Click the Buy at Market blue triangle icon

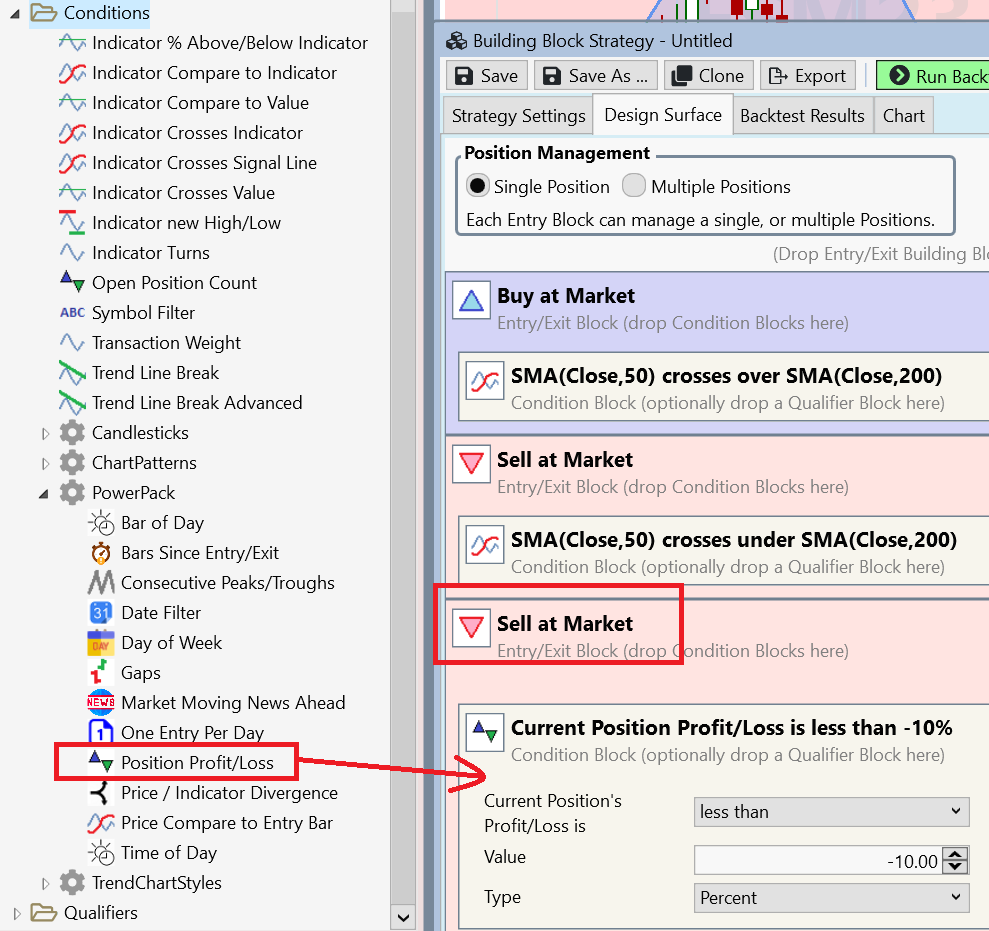(x=471, y=300)
